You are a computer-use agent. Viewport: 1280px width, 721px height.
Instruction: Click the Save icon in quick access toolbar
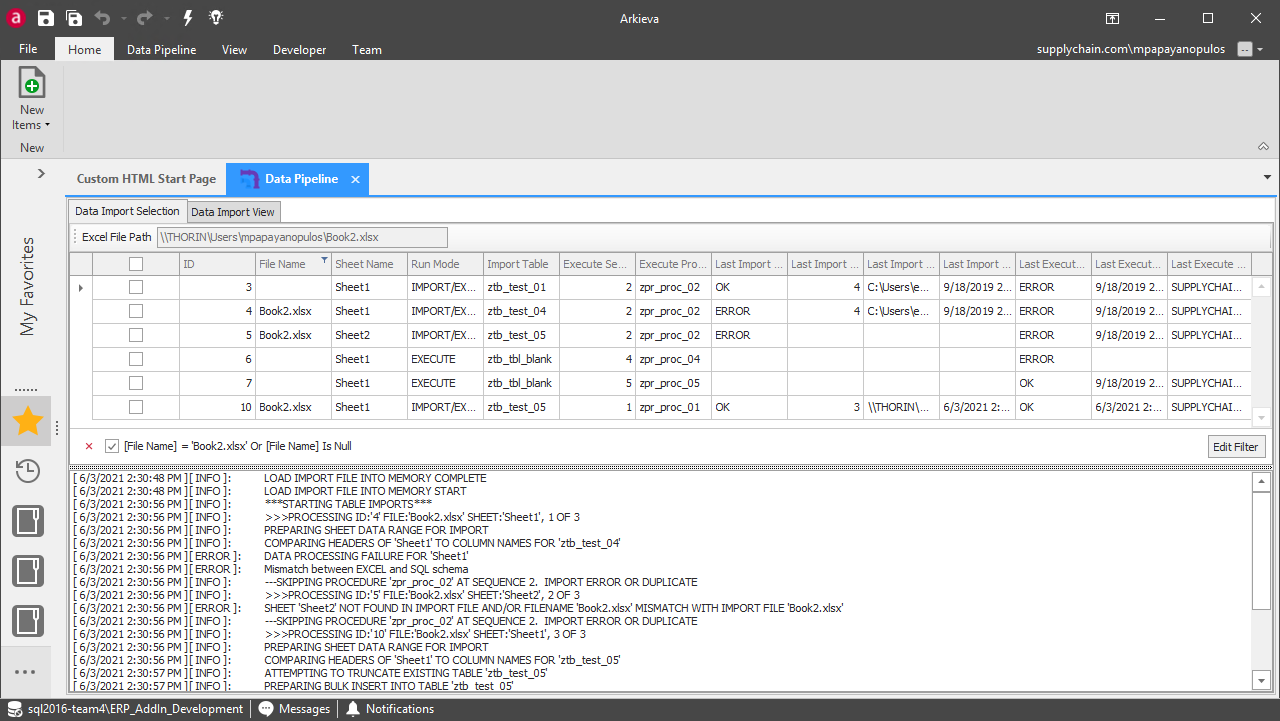(x=46, y=18)
